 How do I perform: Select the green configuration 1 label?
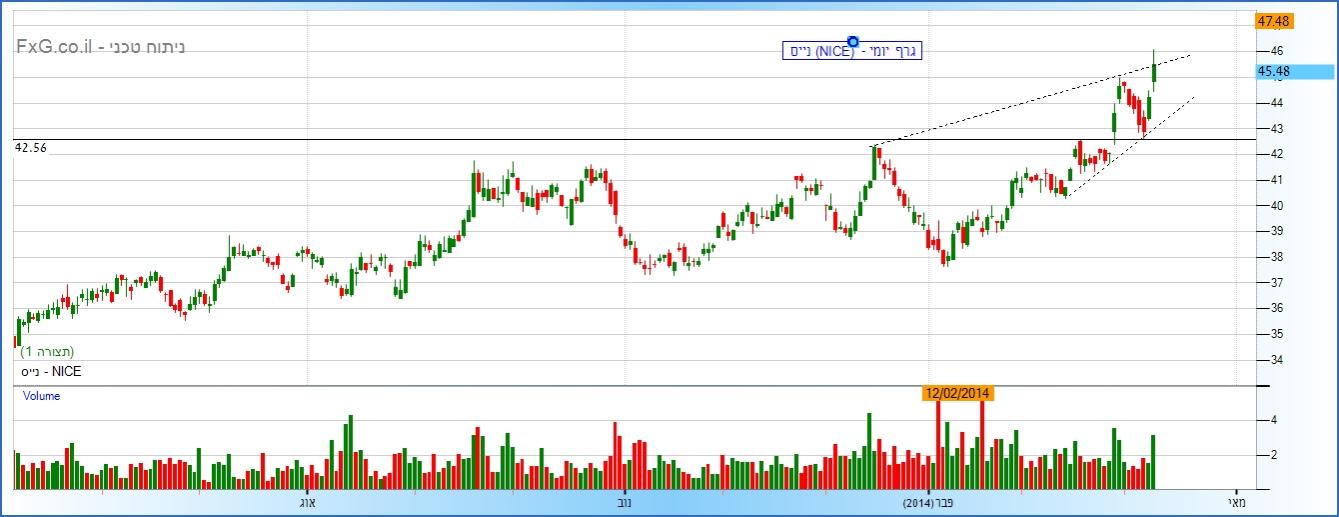47,352
